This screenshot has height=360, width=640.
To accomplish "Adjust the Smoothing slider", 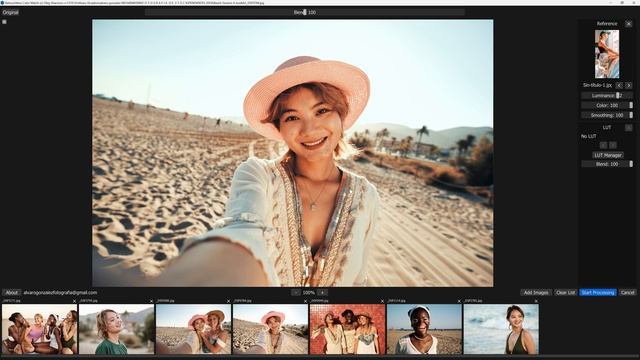I will 607,116.
